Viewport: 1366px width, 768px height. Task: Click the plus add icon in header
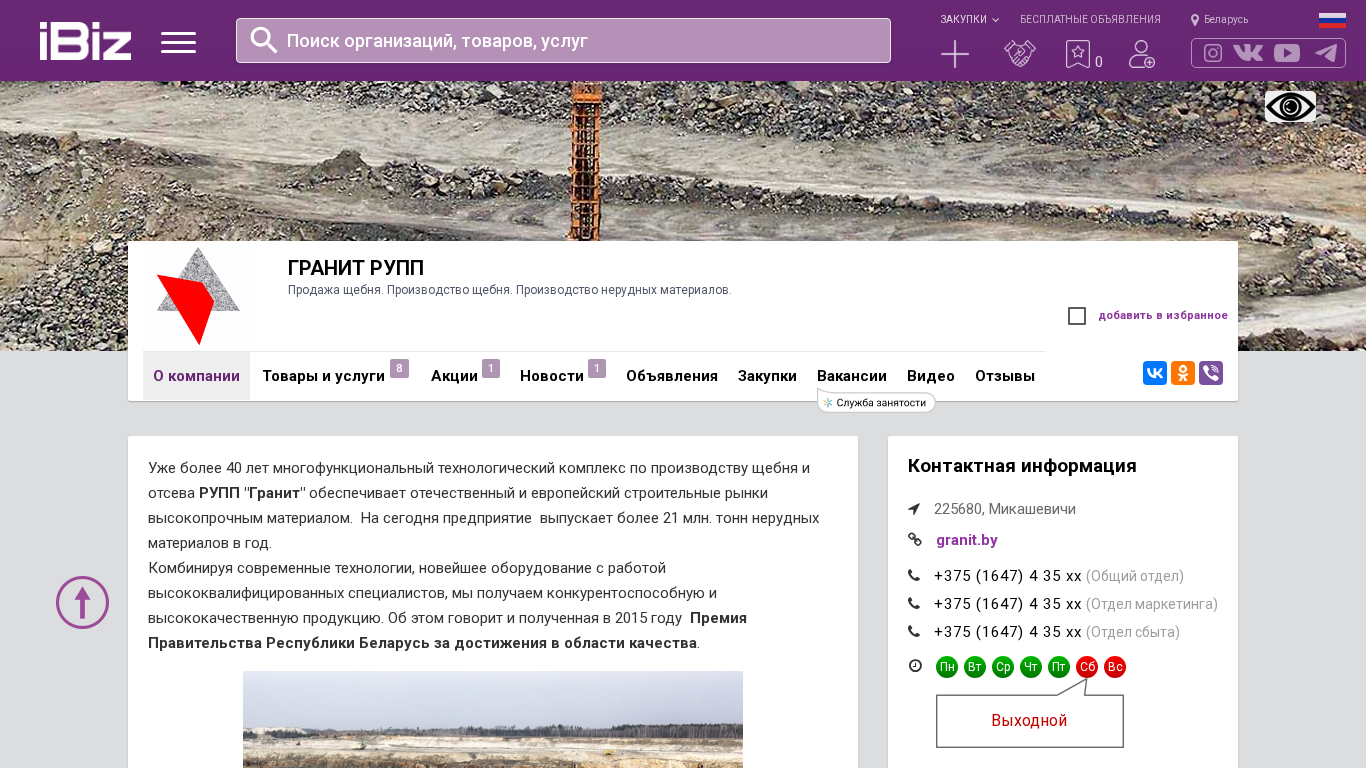[x=955, y=54]
